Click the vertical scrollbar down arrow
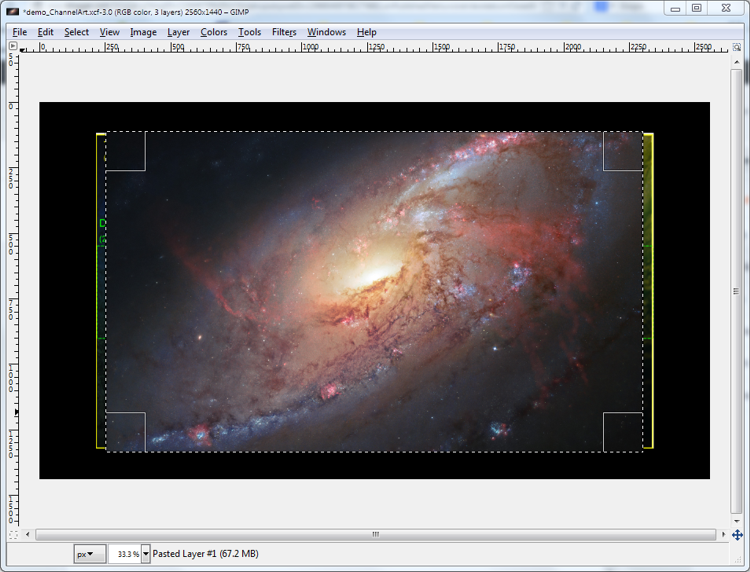 coord(736,521)
